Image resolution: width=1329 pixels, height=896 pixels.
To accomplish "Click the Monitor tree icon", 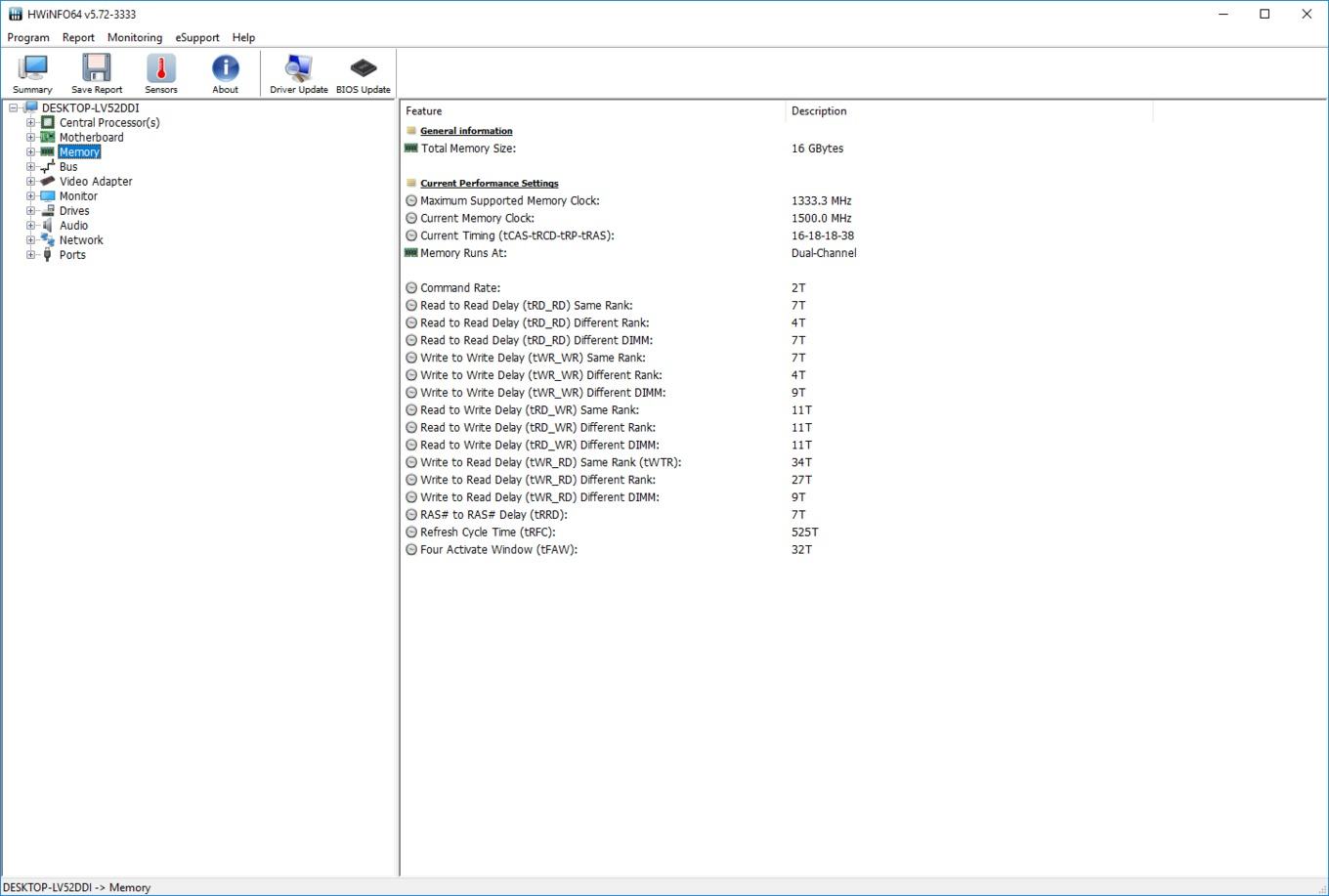I will tap(48, 196).
